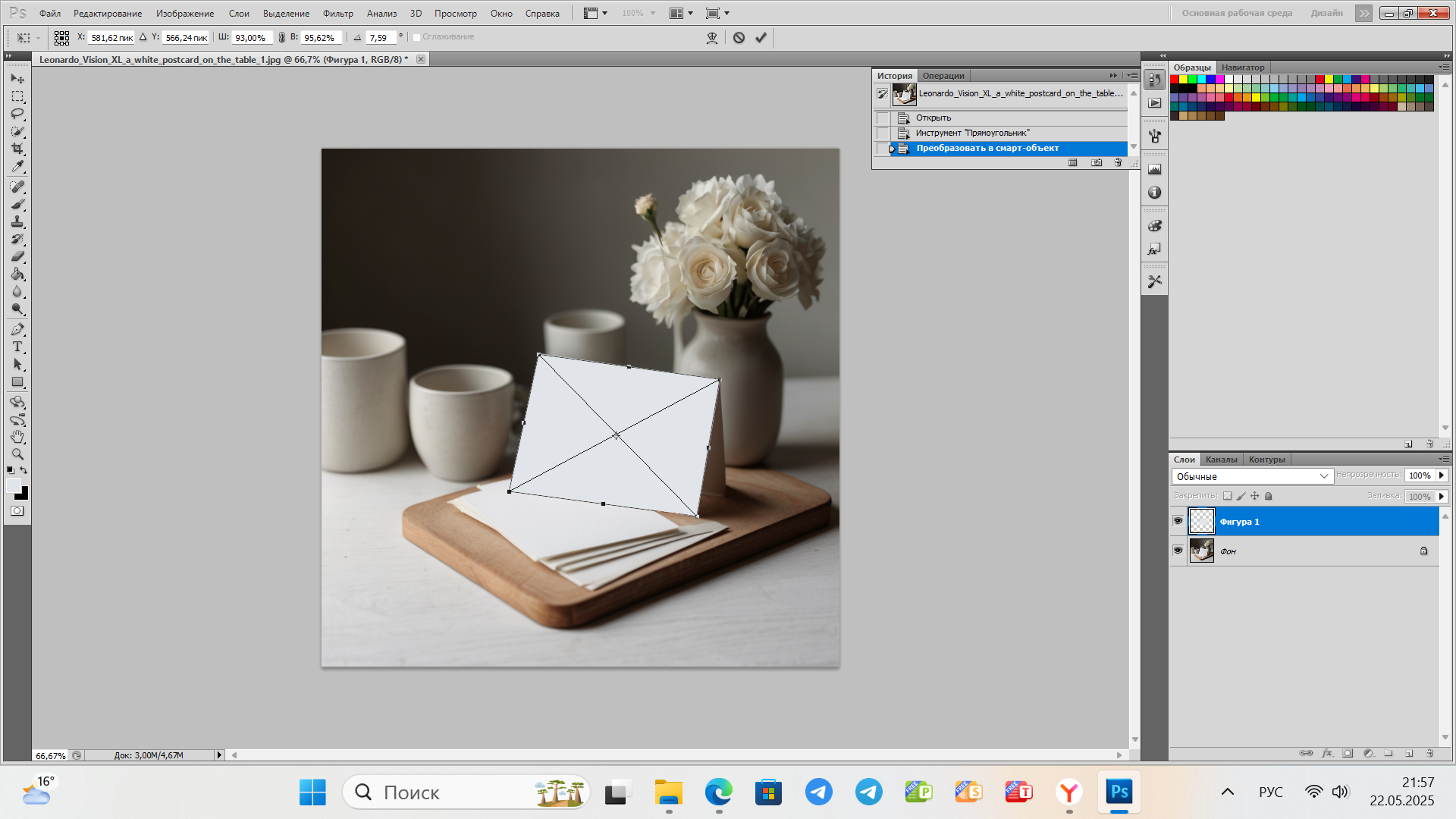Screen dimensions: 1456x819
Task: Hide the Фигура 1 layer
Action: click(x=1178, y=521)
